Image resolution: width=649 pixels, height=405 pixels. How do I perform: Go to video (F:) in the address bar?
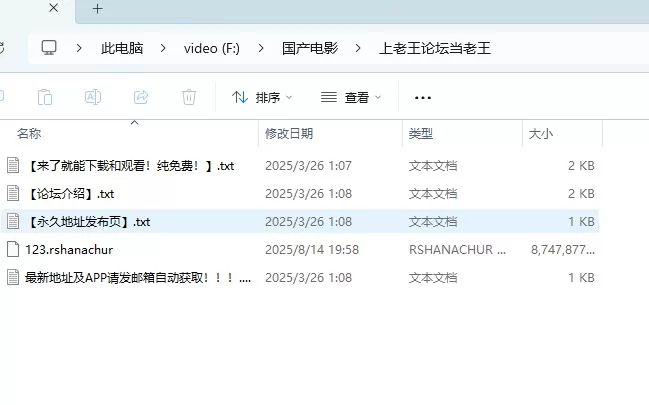pos(212,48)
